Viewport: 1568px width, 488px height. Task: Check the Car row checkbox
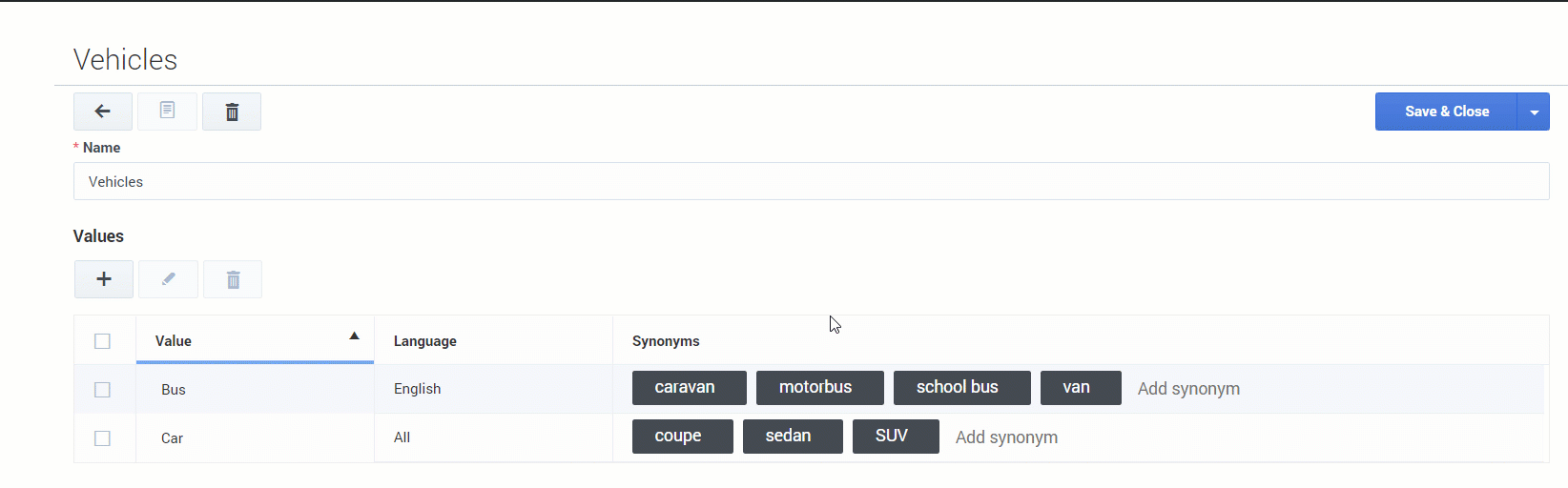(x=103, y=438)
